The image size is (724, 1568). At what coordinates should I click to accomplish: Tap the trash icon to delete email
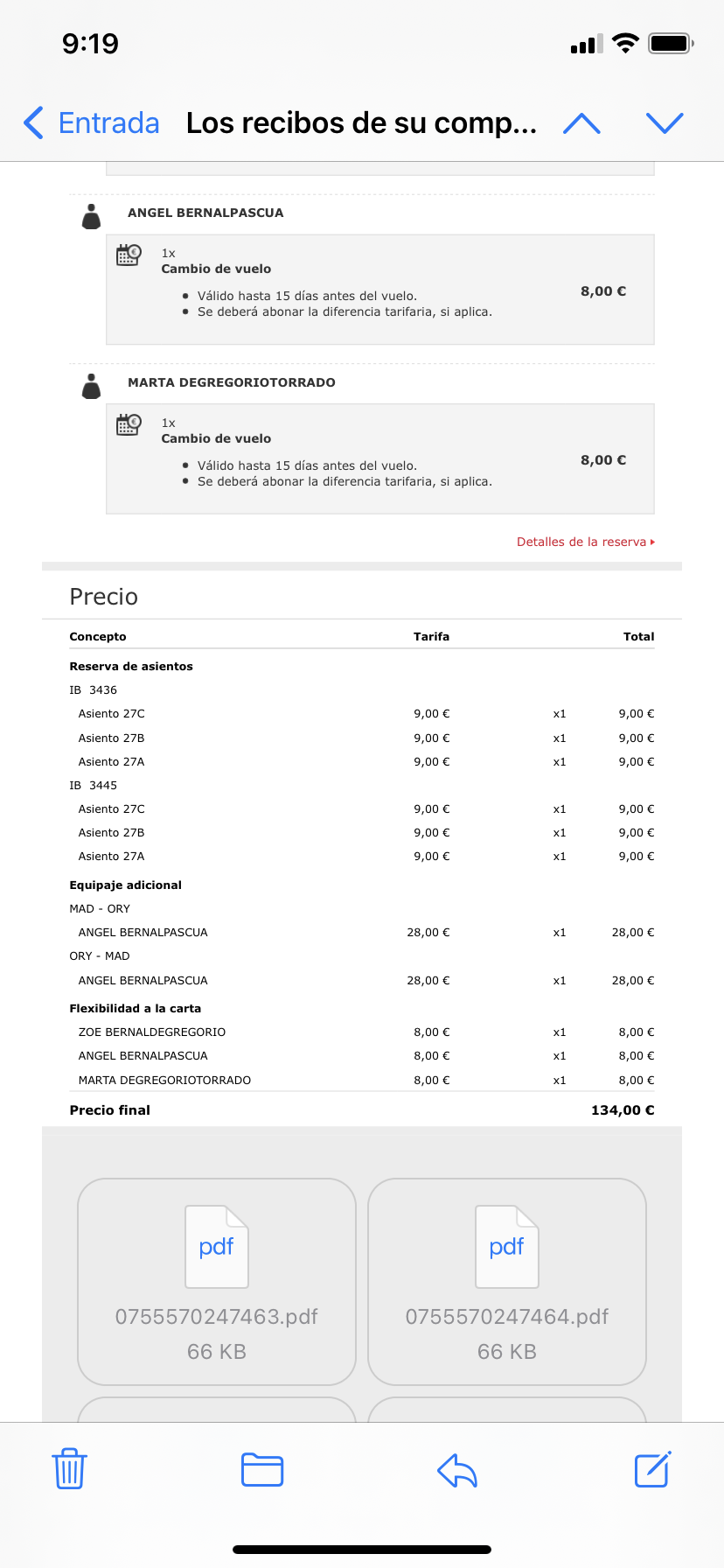69,1468
